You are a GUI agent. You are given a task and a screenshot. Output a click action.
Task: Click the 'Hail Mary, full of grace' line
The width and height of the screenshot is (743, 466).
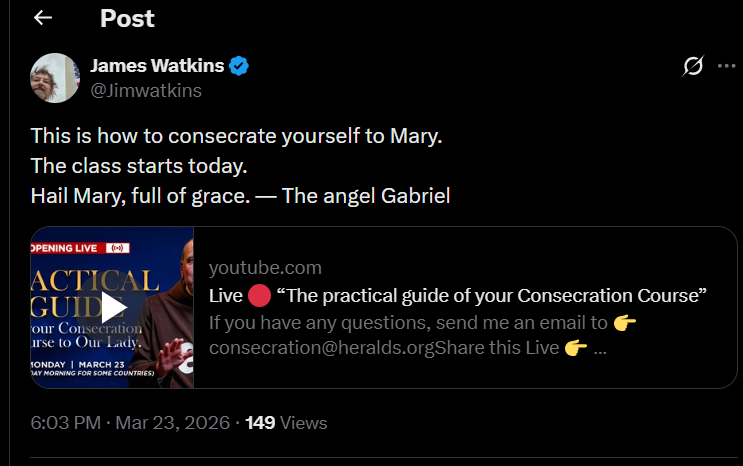240,195
